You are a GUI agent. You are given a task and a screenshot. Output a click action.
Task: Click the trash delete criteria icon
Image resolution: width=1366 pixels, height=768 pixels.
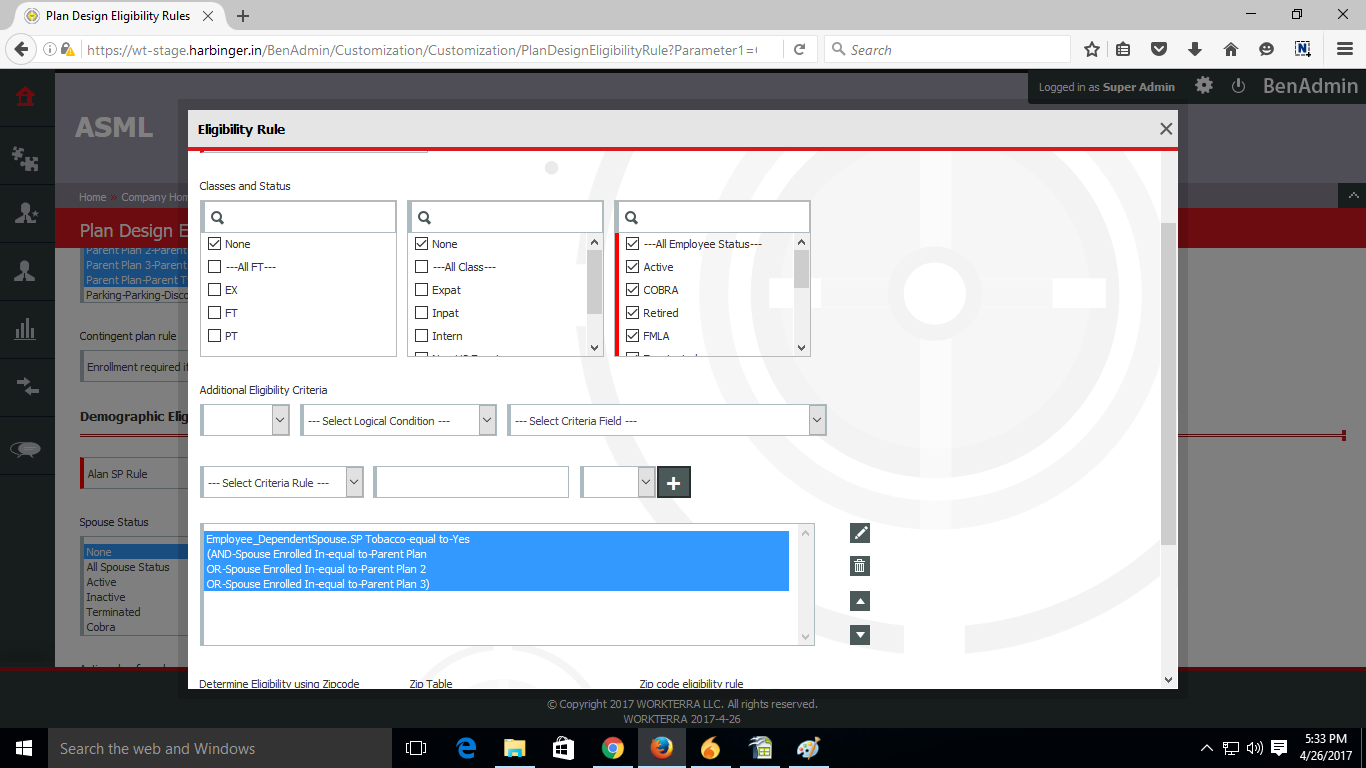[859, 567]
